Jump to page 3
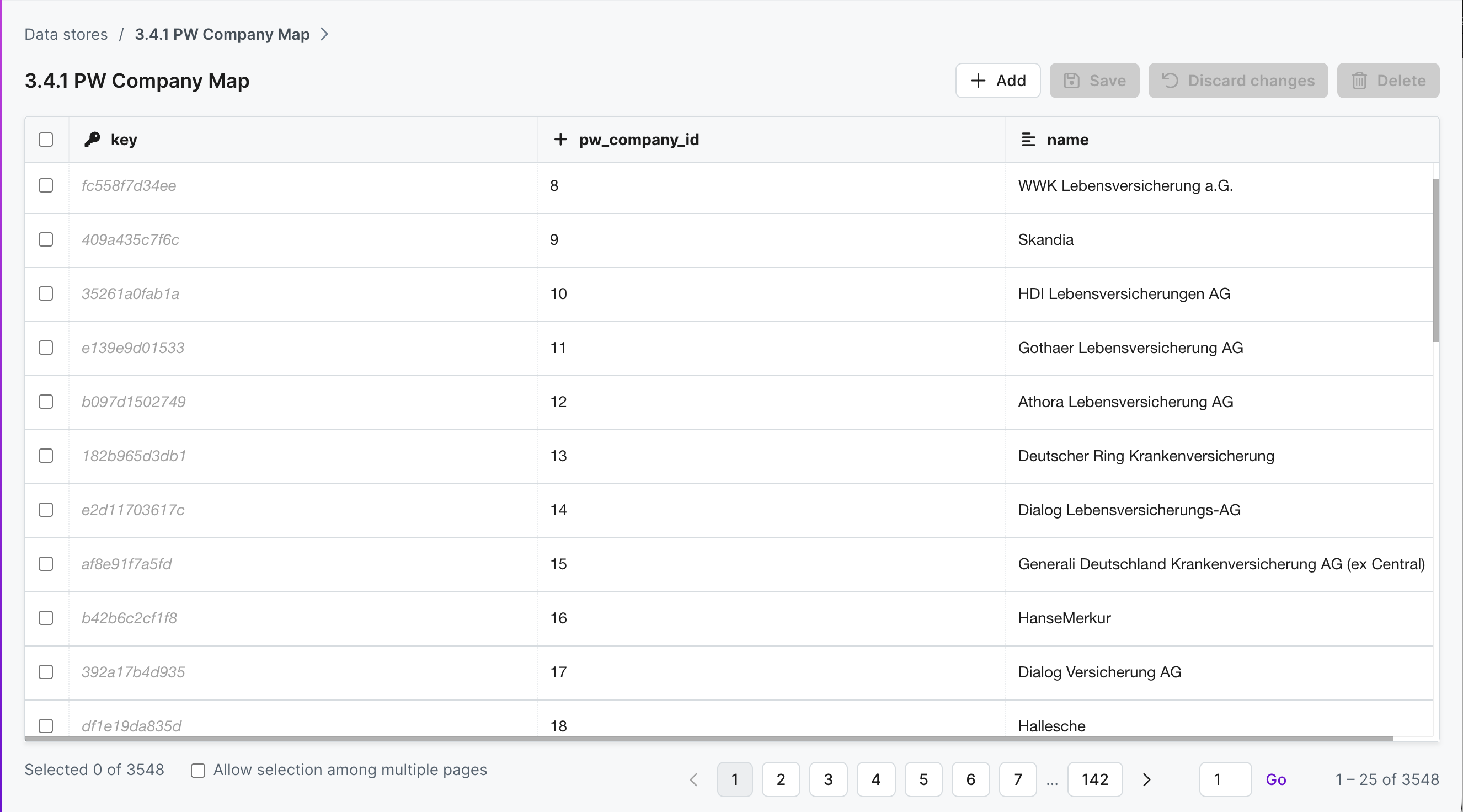 tap(829, 779)
